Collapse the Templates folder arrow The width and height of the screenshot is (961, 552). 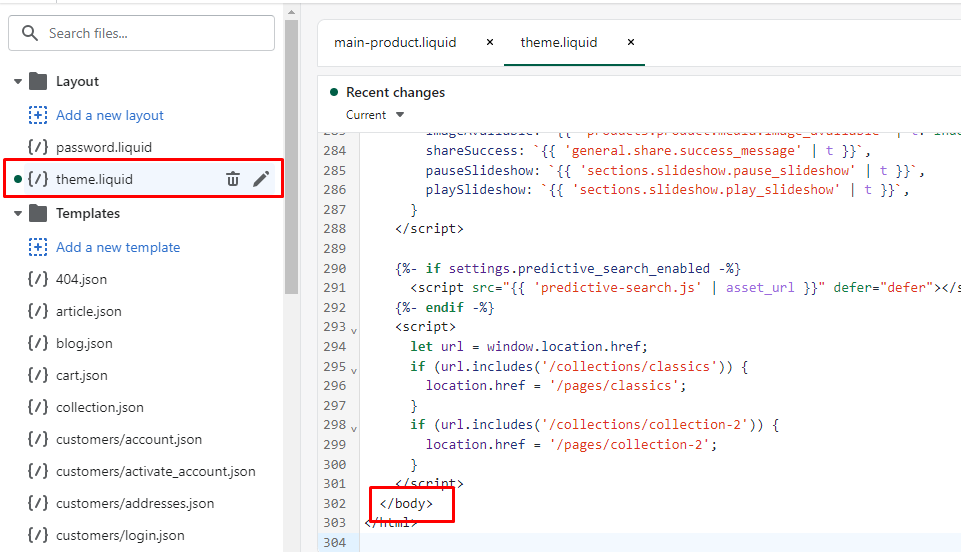[x=18, y=214]
